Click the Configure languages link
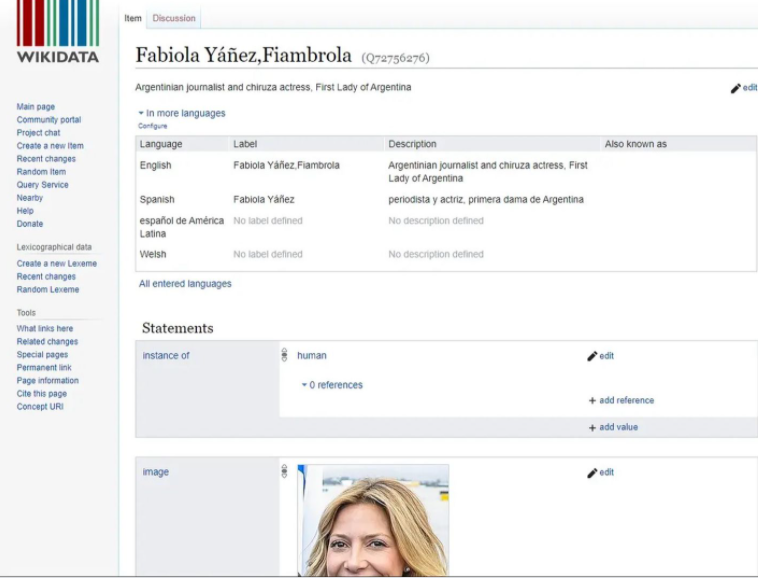The image size is (758, 580). [x=152, y=126]
